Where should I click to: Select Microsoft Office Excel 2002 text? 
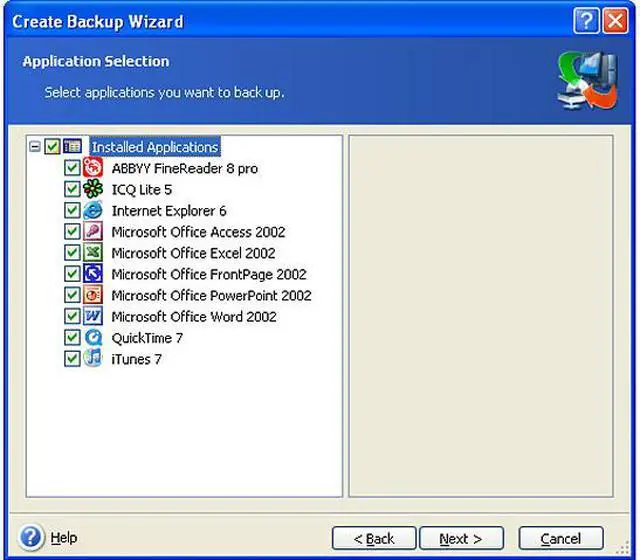(x=193, y=253)
